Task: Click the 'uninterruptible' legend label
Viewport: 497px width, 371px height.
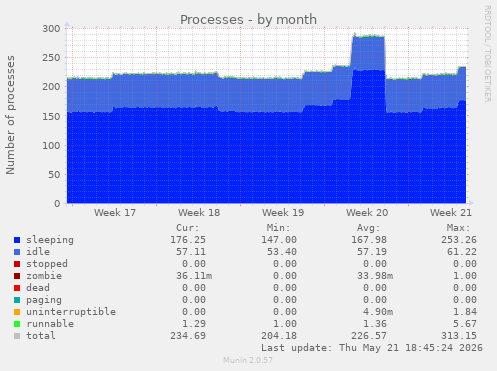Action: pos(71,312)
